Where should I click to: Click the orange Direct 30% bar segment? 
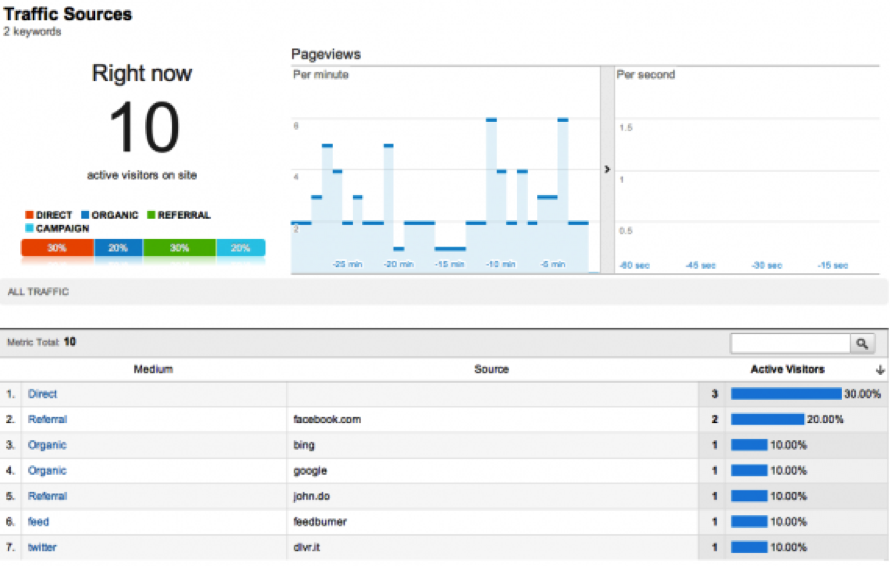[x=57, y=248]
